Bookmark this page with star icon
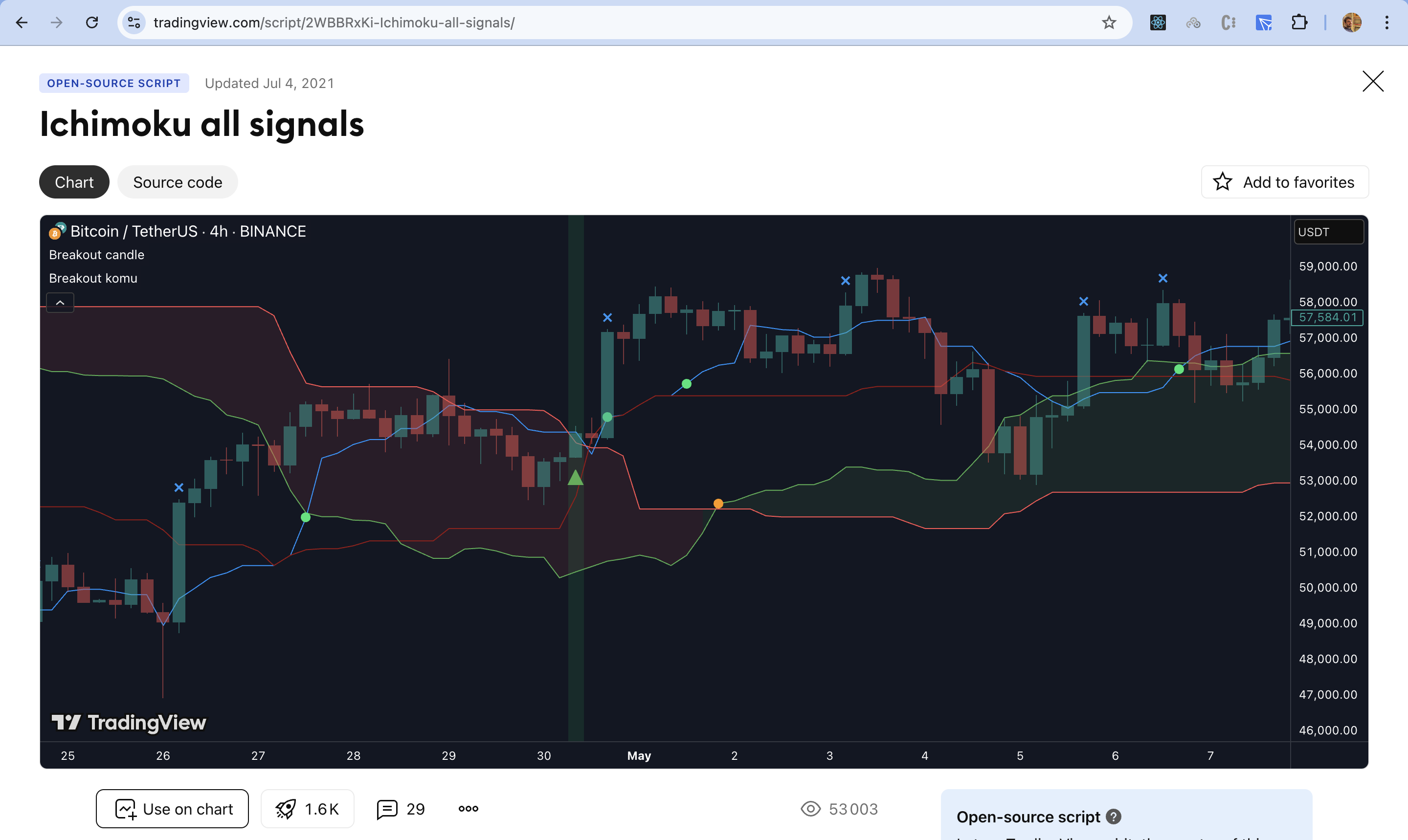Image resolution: width=1408 pixels, height=840 pixels. click(x=1109, y=22)
